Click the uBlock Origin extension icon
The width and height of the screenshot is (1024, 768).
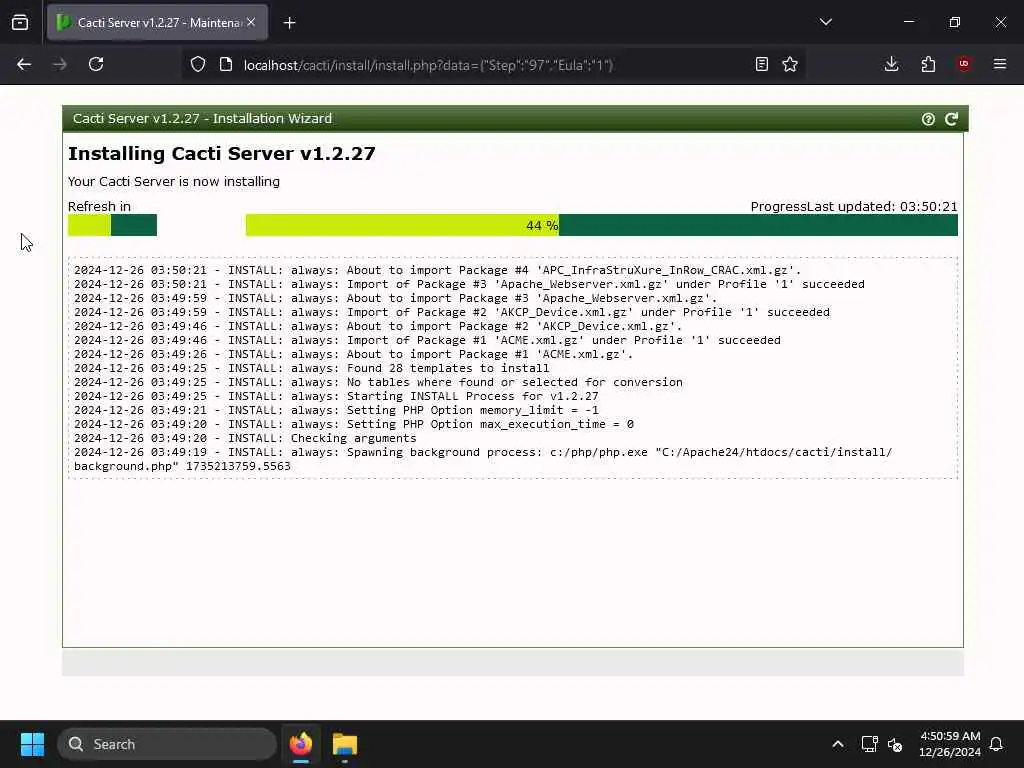(964, 64)
